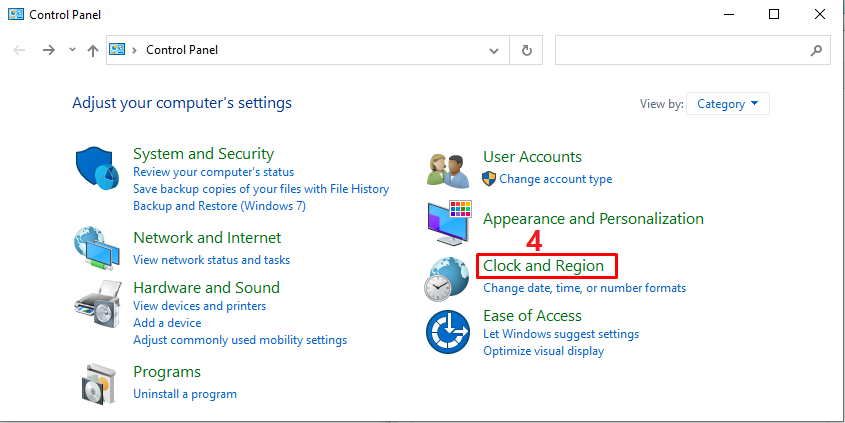Select Change account type link
Screen dimensions: 845x423
coord(555,179)
